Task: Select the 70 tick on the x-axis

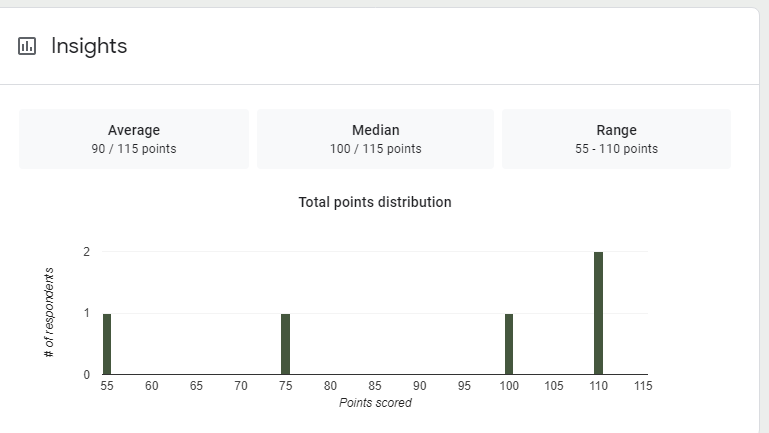Action: pyautogui.click(x=241, y=385)
